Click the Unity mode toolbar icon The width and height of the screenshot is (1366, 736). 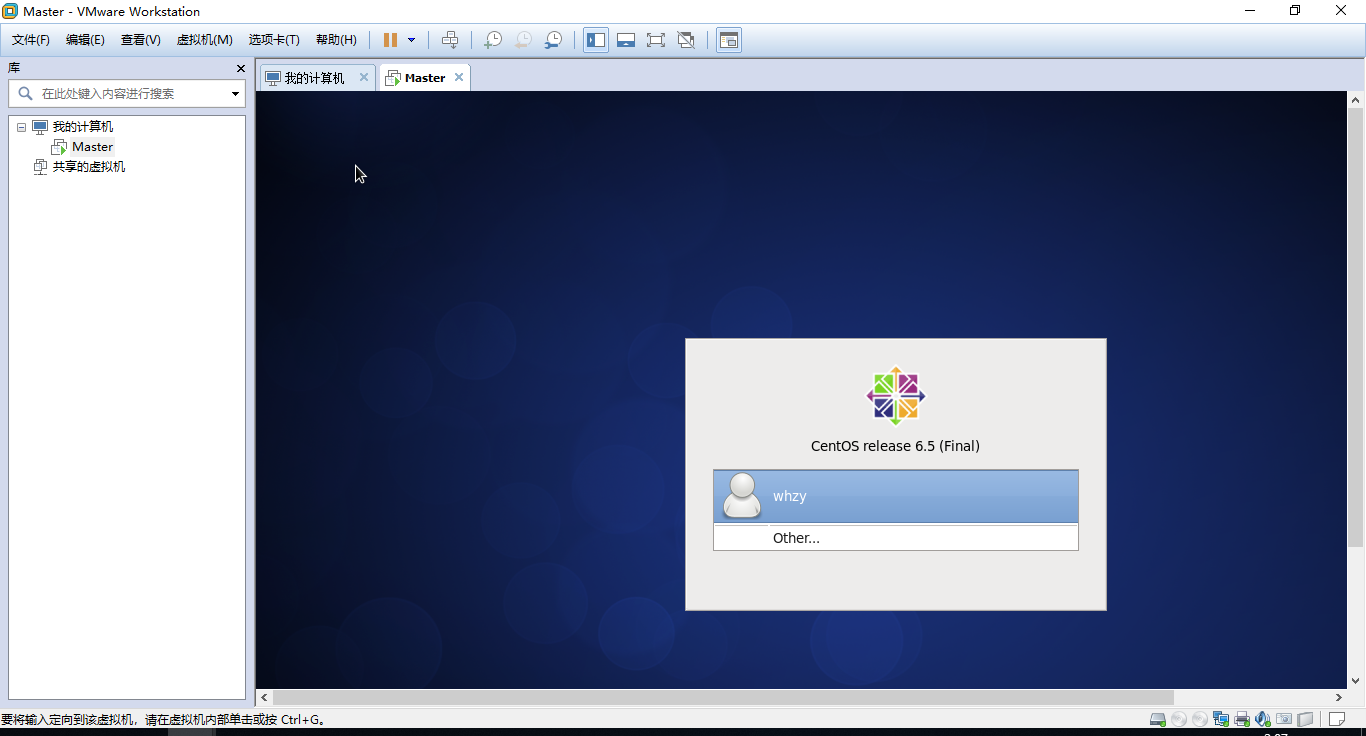(x=686, y=40)
